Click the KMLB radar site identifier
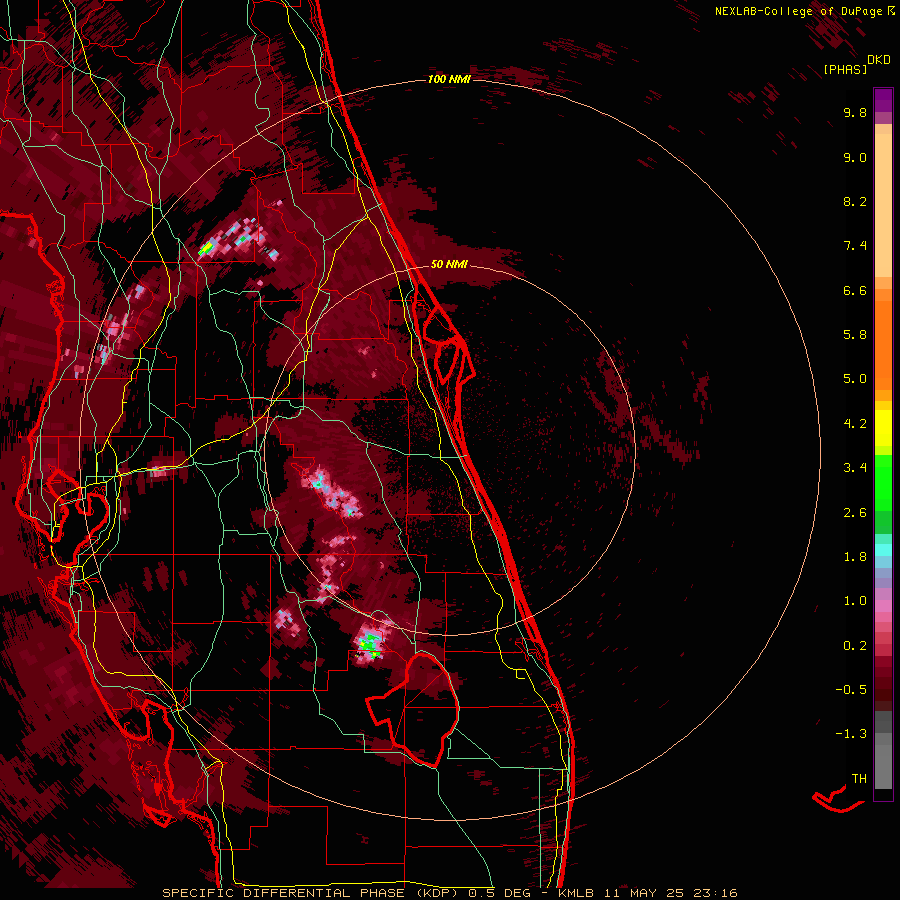 click(576, 893)
